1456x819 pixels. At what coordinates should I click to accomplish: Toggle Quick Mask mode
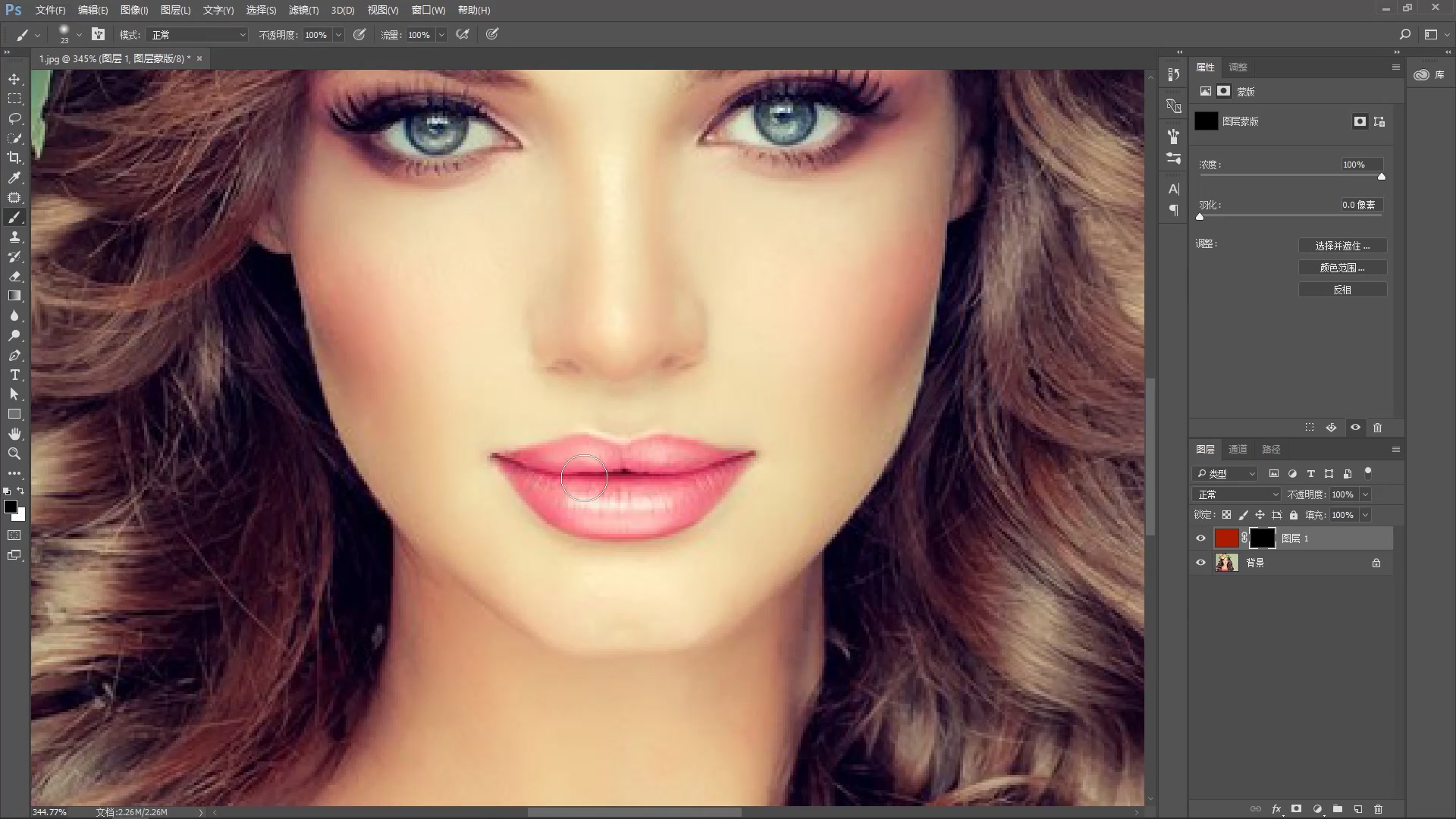14,535
